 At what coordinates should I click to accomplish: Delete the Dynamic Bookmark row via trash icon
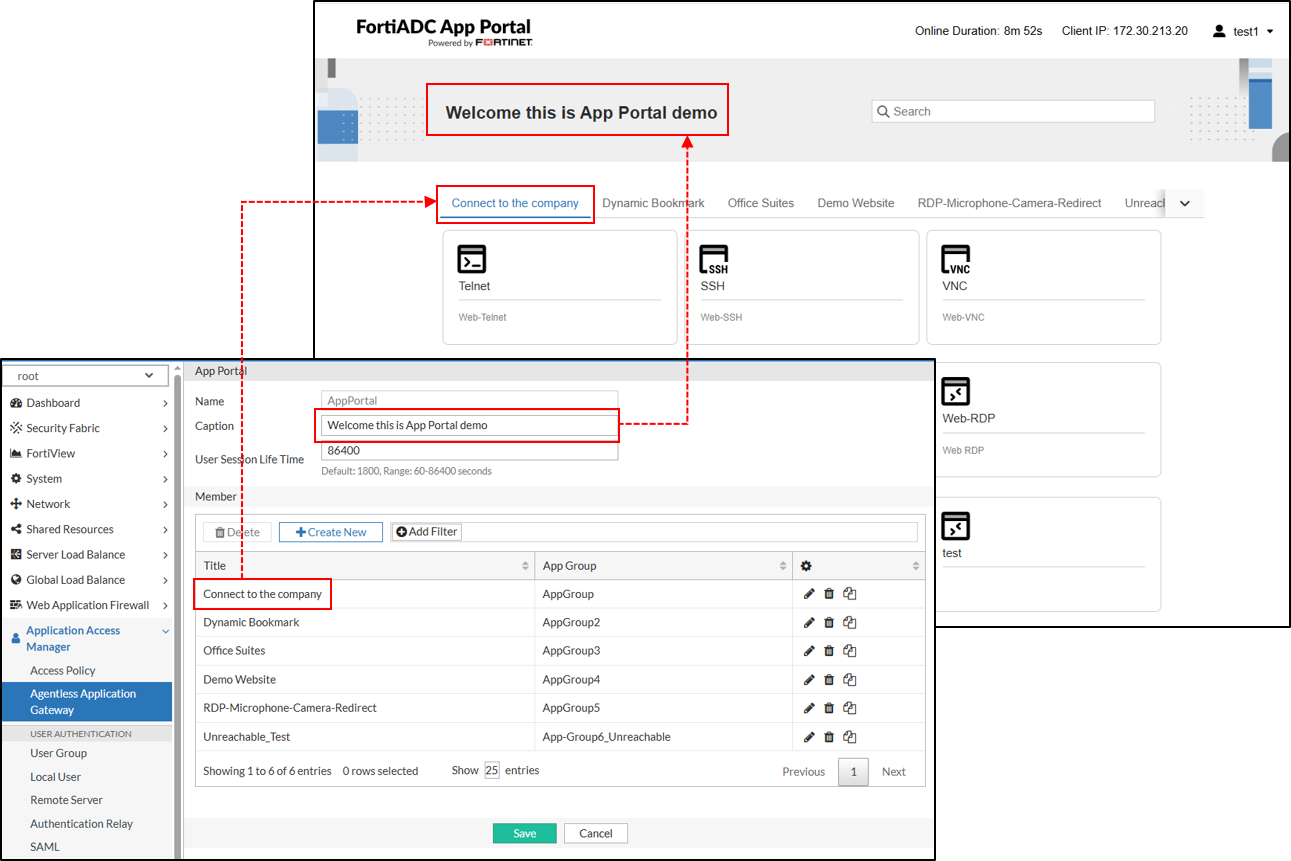(x=829, y=623)
